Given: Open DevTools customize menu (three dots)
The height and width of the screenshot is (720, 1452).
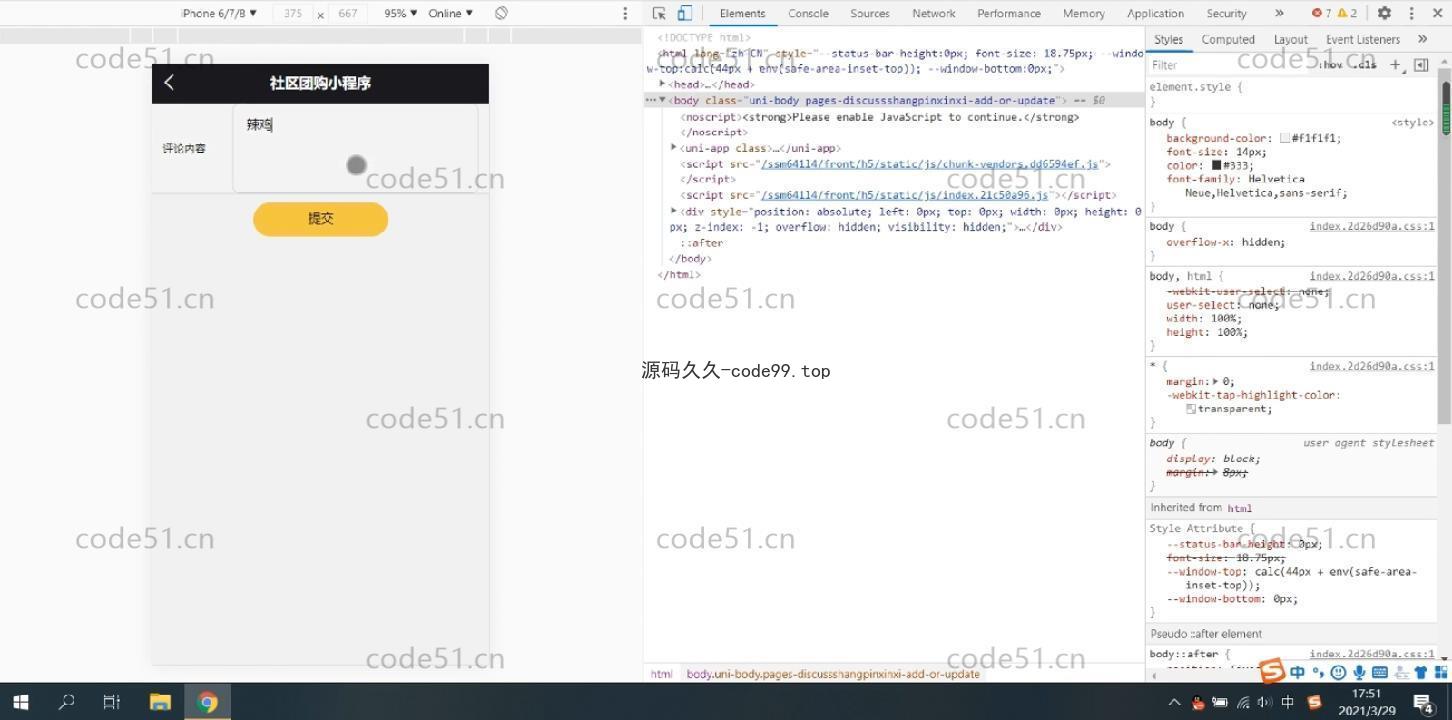Looking at the screenshot, I should pos(1411,13).
